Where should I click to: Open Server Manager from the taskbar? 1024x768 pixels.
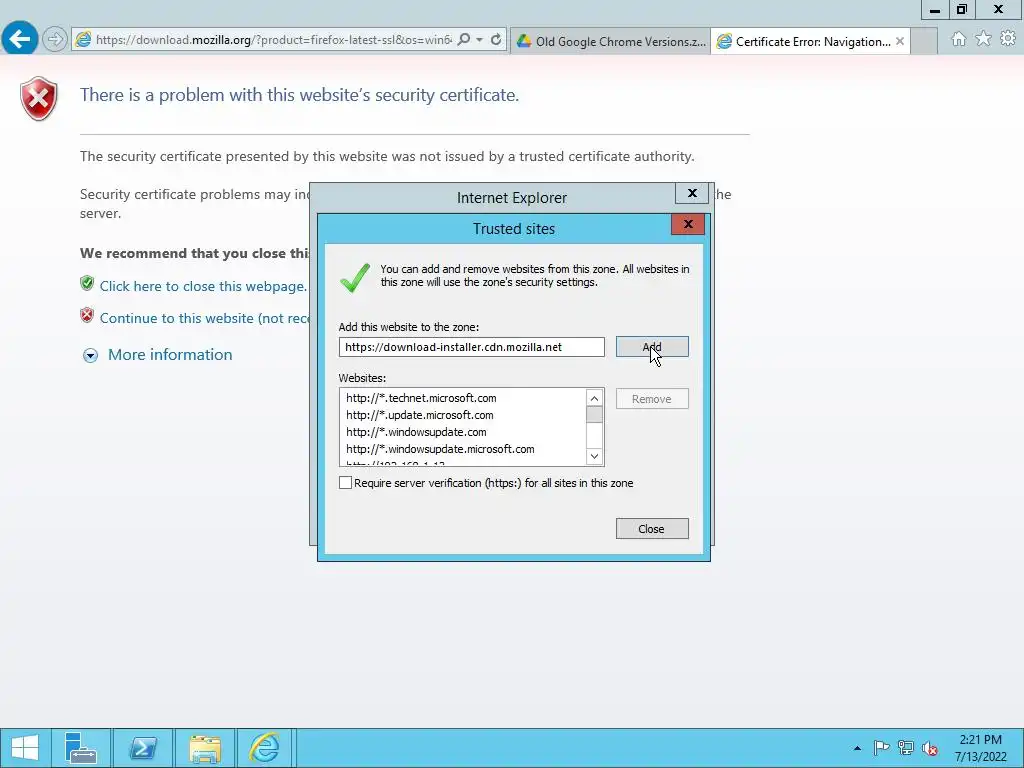pyautogui.click(x=81, y=748)
